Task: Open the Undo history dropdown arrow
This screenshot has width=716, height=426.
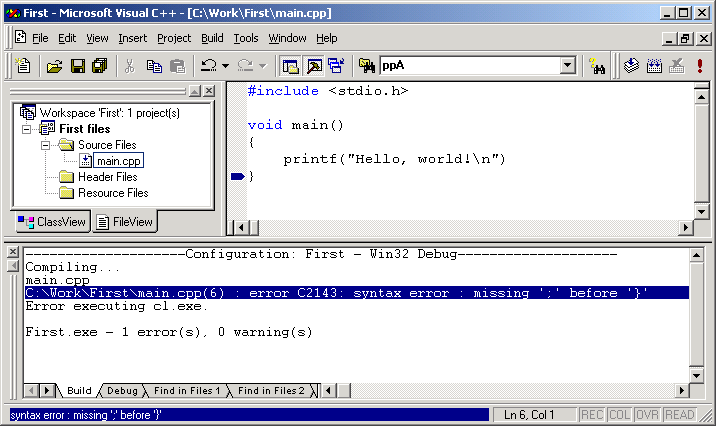Action: 226,66
